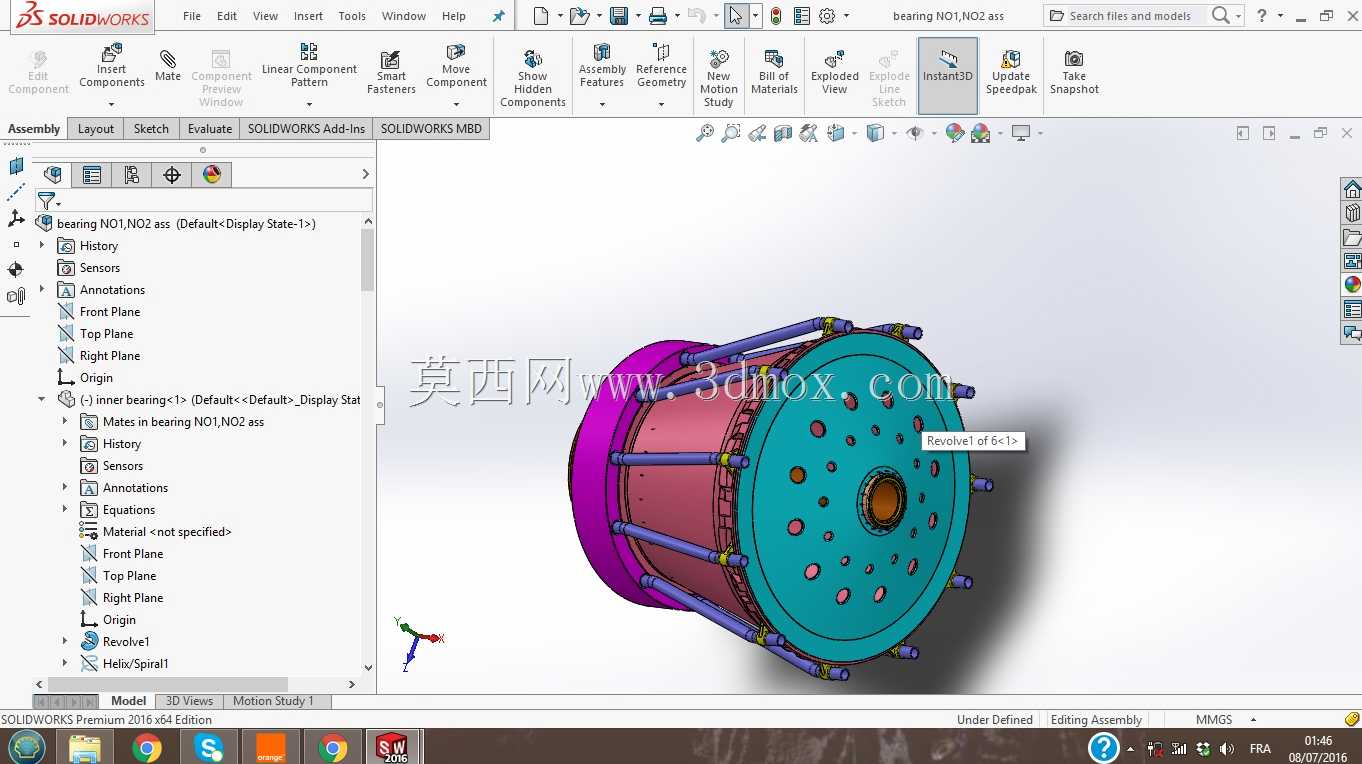This screenshot has height=764, width=1362.
Task: Open Move Component dropdown arrow
Action: [456, 104]
